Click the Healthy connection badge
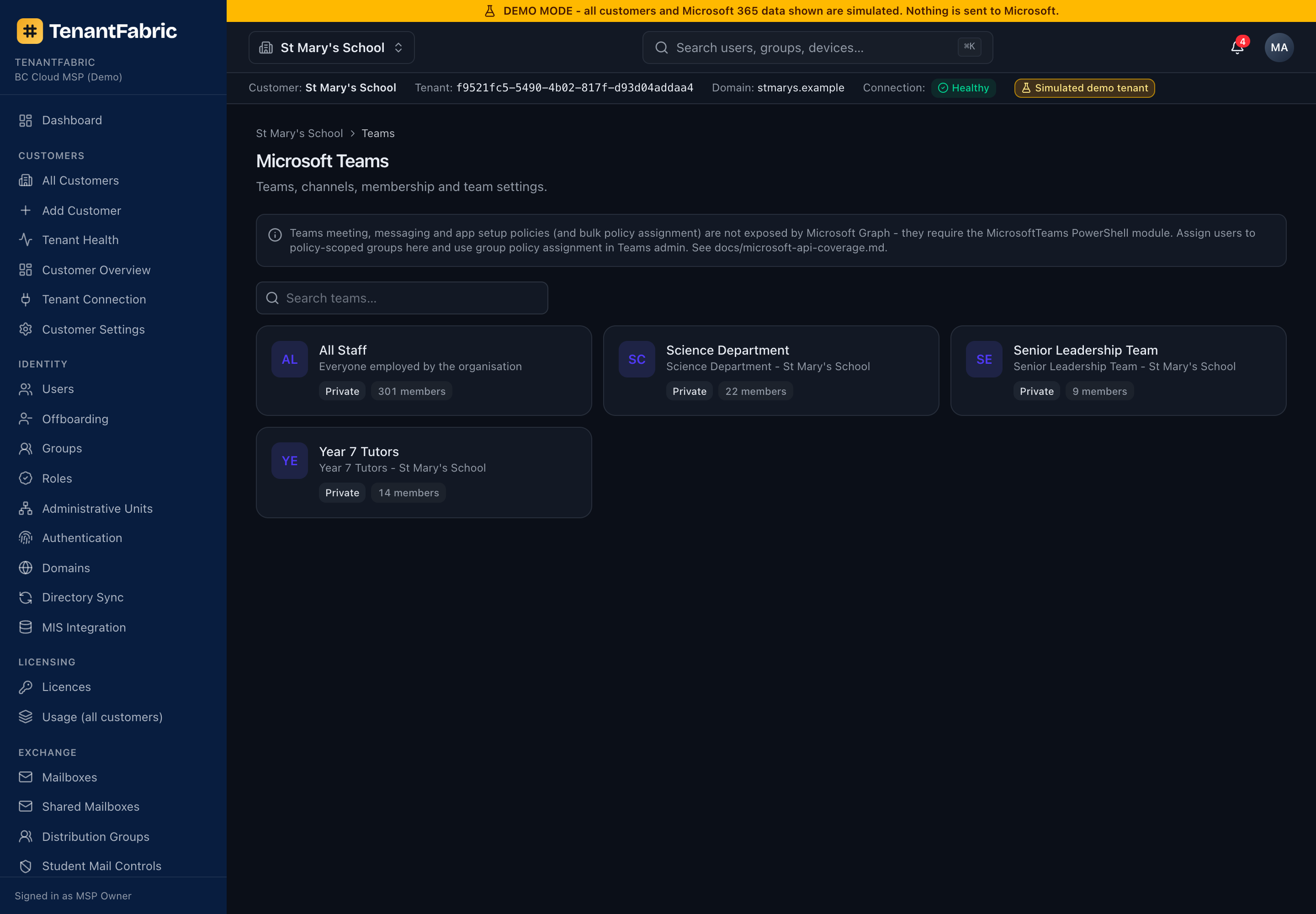1316x914 pixels. click(x=963, y=88)
